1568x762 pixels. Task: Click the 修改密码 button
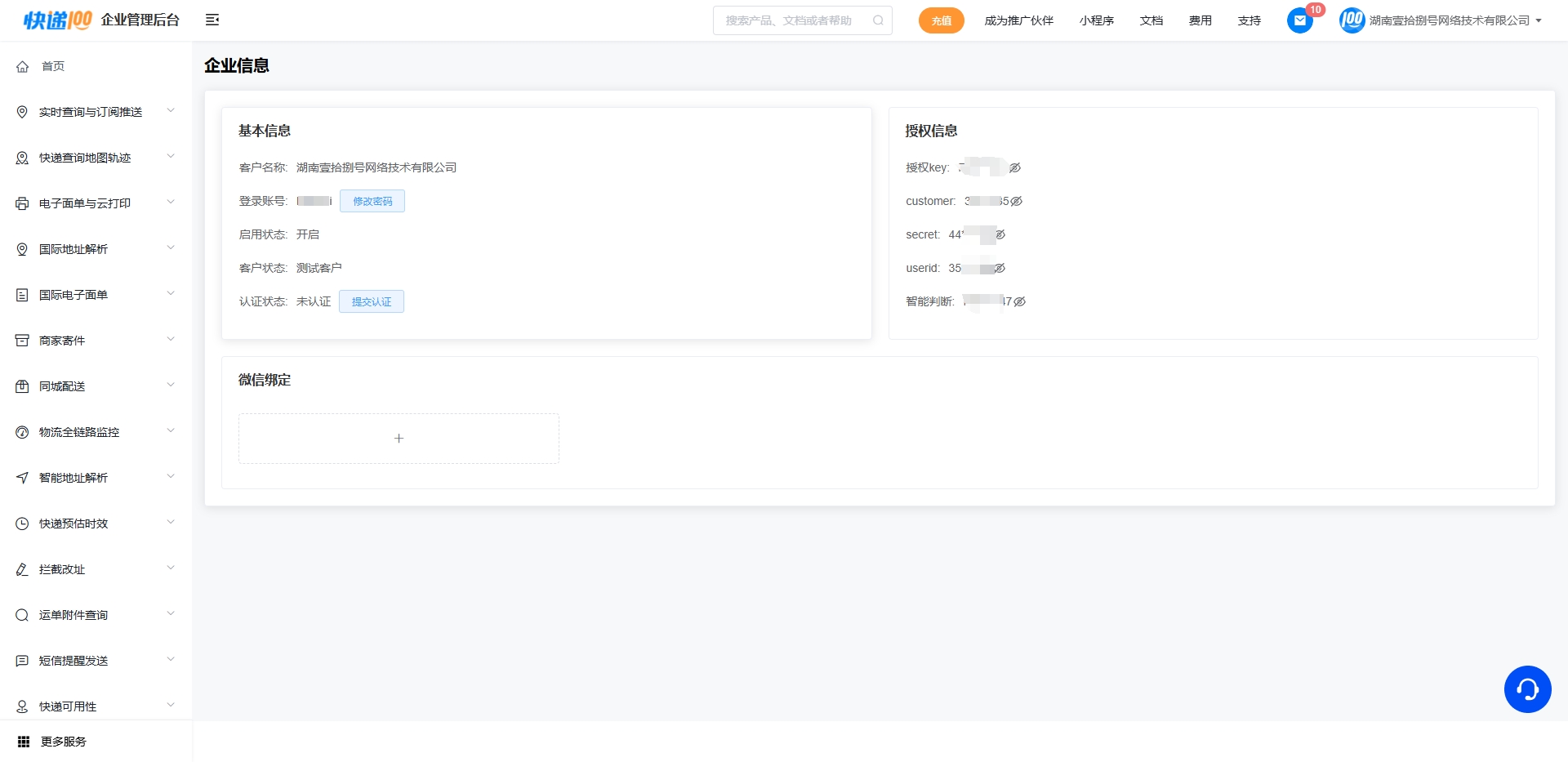click(x=372, y=201)
